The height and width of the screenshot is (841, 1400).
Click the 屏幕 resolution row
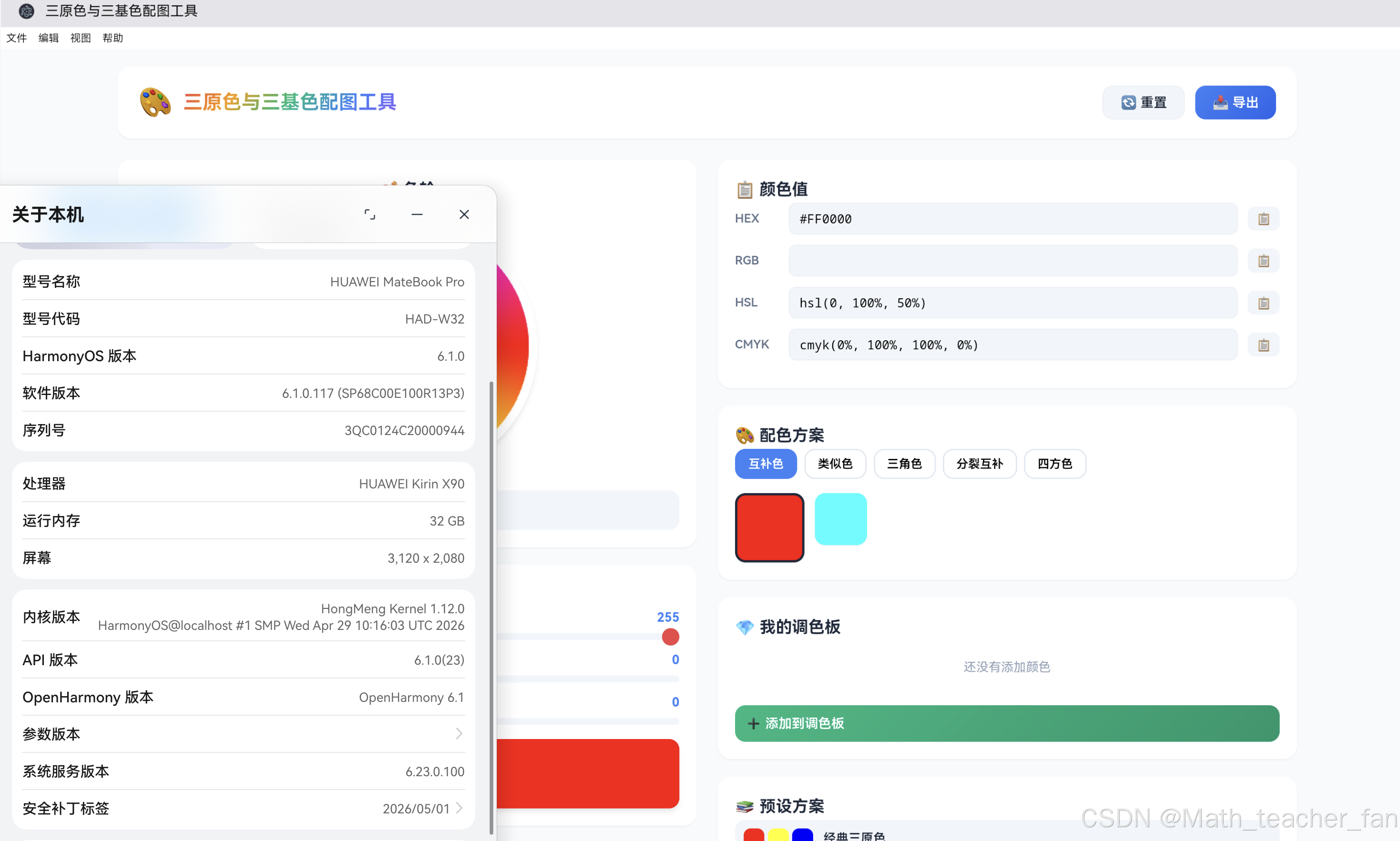coord(243,558)
